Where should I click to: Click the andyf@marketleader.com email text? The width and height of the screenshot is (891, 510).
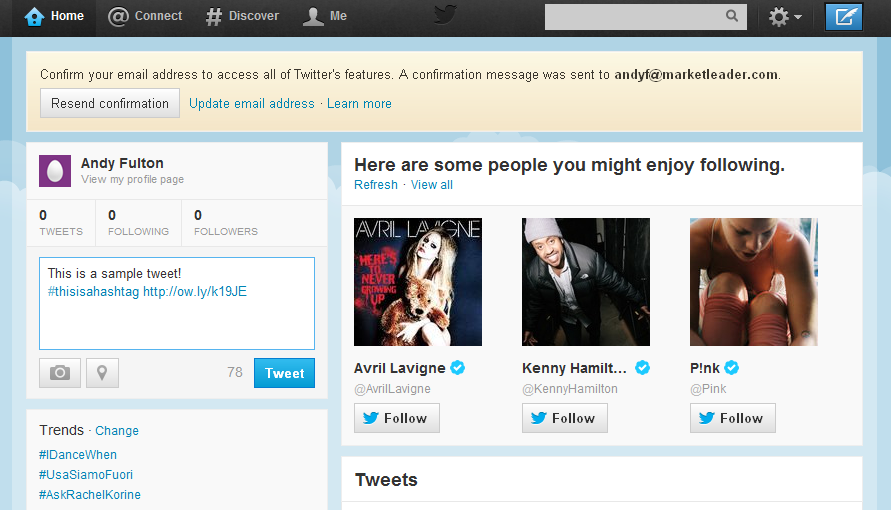(x=696, y=74)
